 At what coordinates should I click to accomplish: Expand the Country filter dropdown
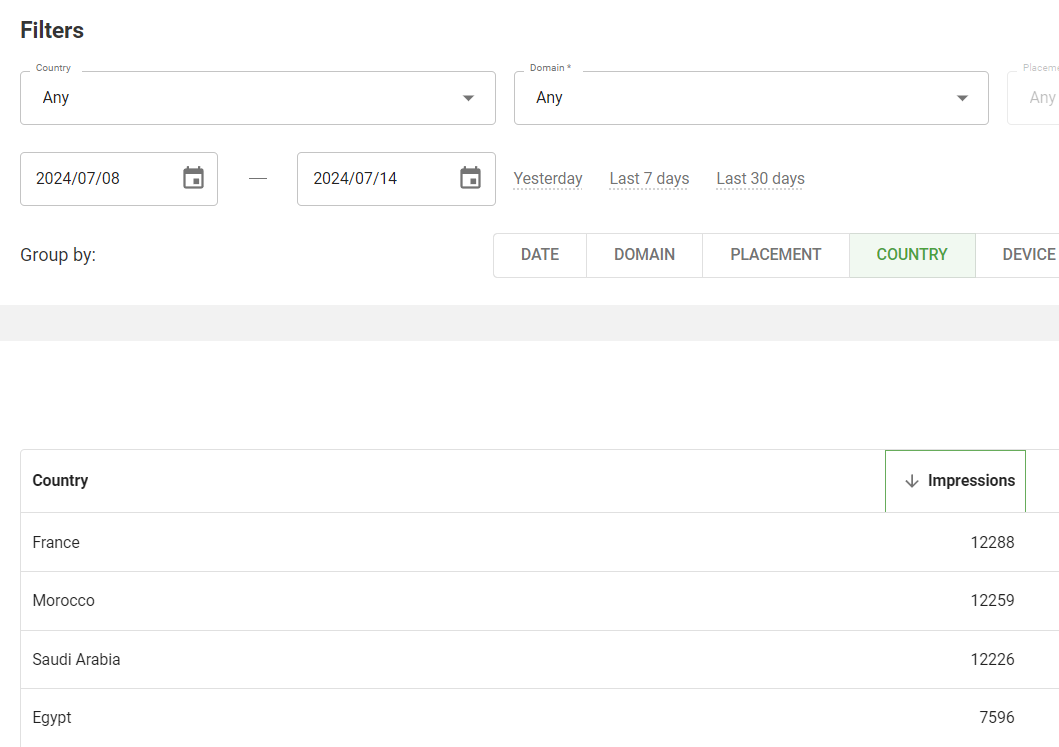pyautogui.click(x=468, y=98)
